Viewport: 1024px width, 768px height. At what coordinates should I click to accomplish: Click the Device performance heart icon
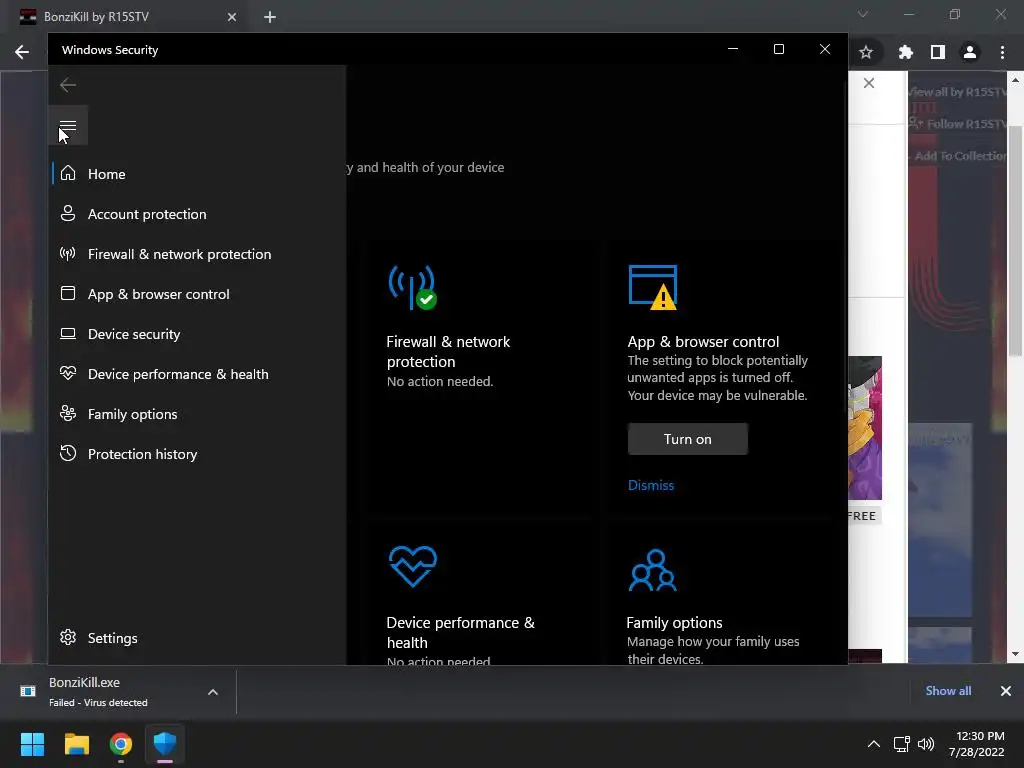click(x=413, y=566)
